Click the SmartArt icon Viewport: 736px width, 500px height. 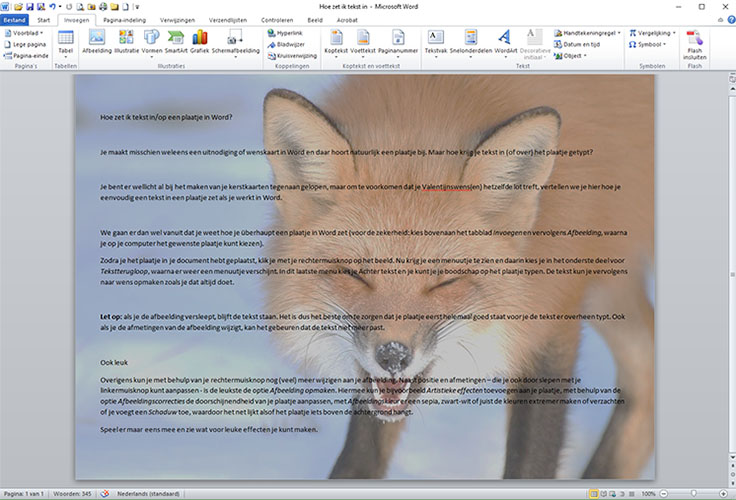pos(176,42)
